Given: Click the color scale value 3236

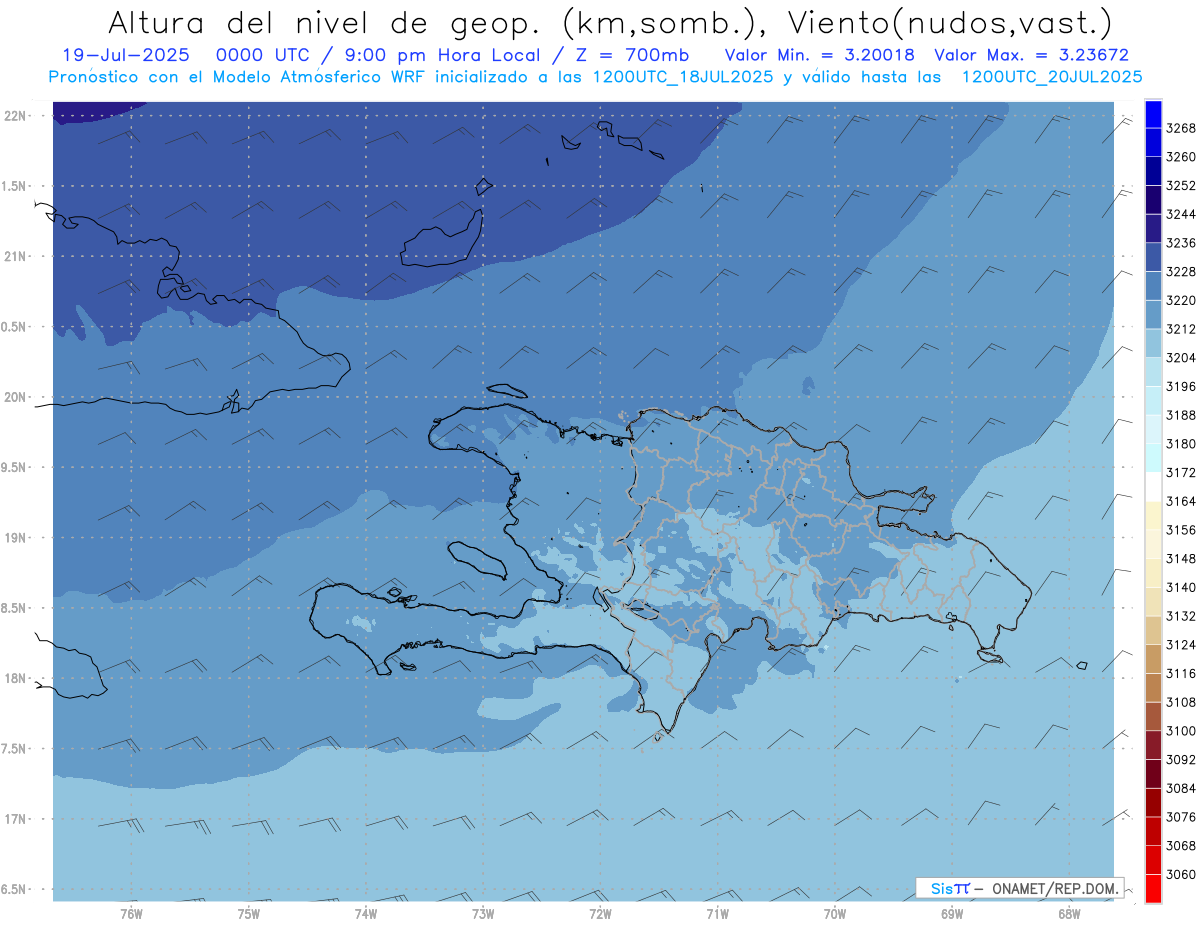Looking at the screenshot, I should click(1181, 243).
